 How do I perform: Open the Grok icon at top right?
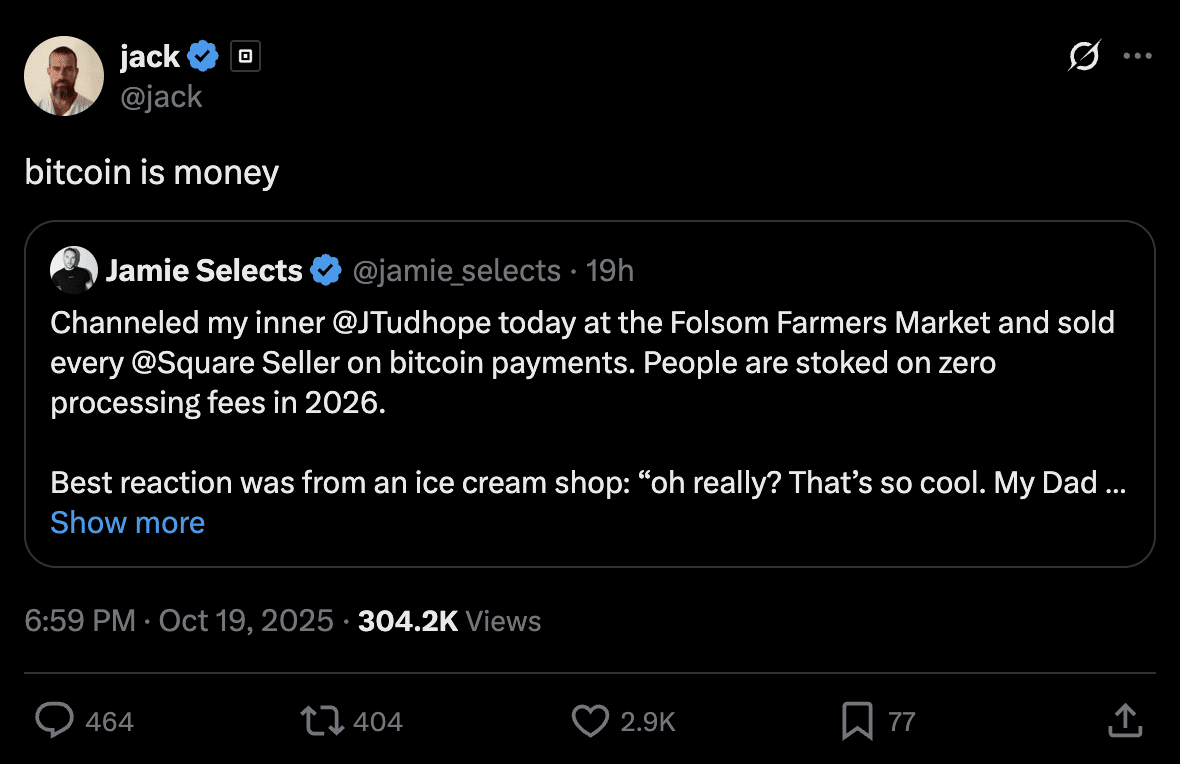1084,58
